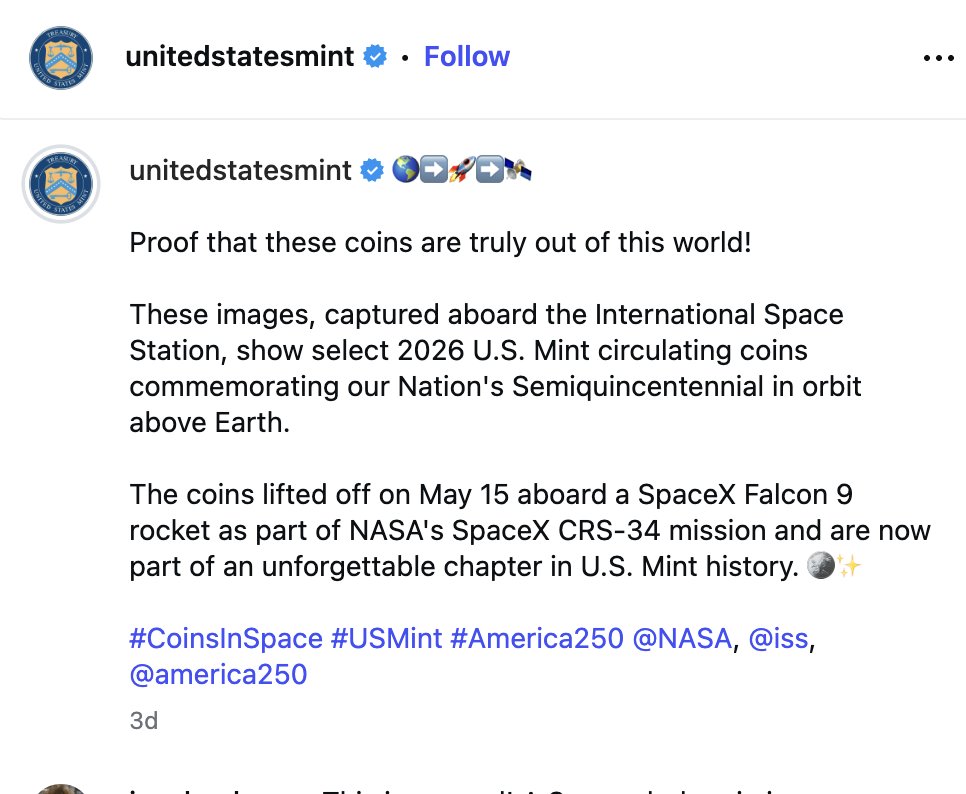Click the US Mint avatar in header
The height and width of the screenshot is (794, 966).
click(x=61, y=58)
